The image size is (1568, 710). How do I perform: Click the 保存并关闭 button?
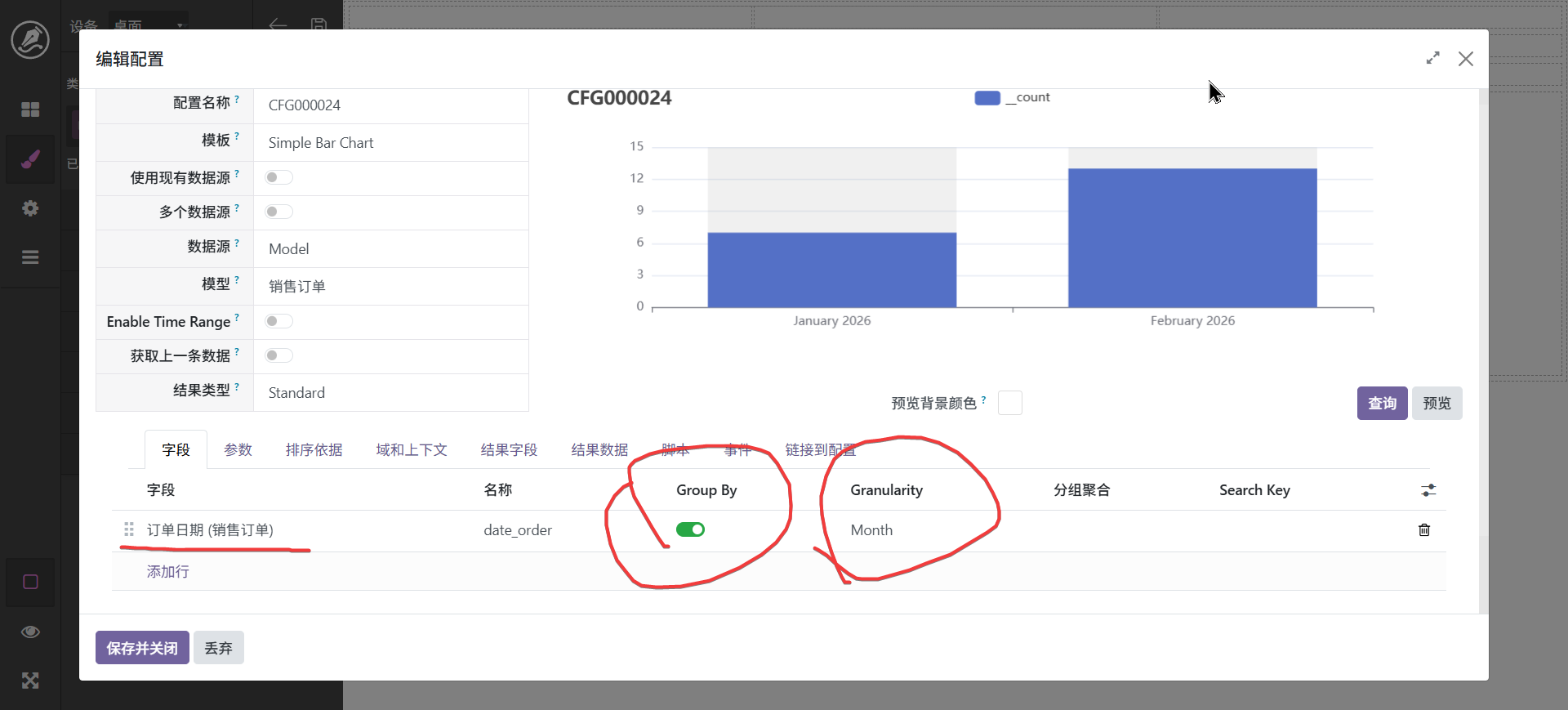click(142, 648)
